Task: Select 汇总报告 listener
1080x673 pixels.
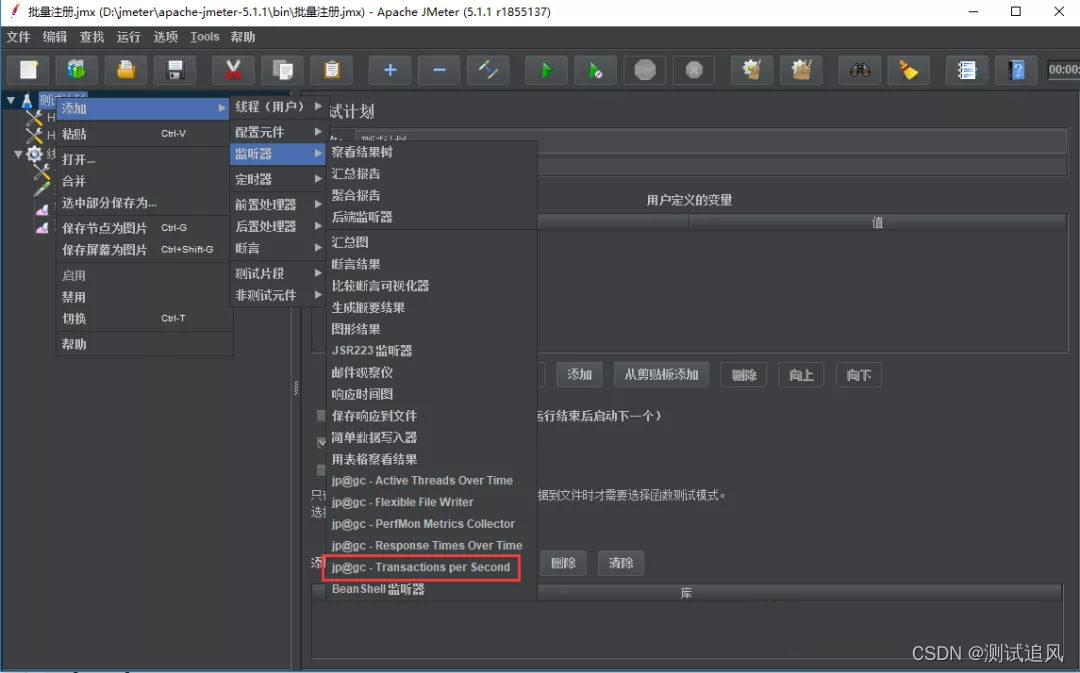Action: click(431, 174)
